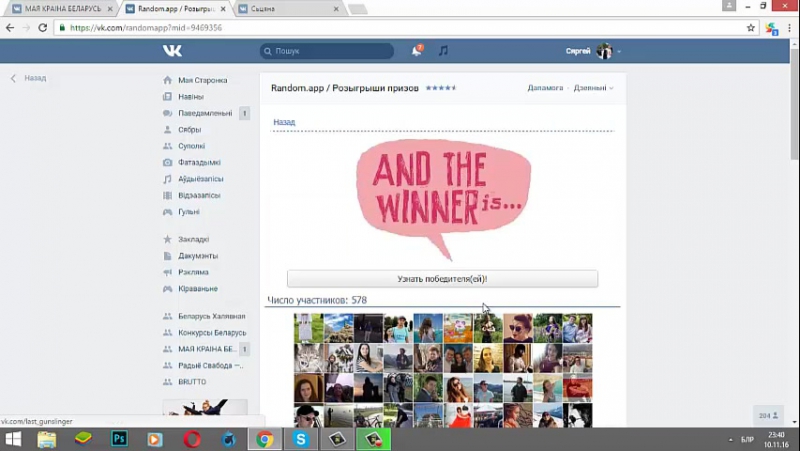Click the home icon beside Мая Старонка
The image size is (800, 451).
pyautogui.click(x=167, y=80)
